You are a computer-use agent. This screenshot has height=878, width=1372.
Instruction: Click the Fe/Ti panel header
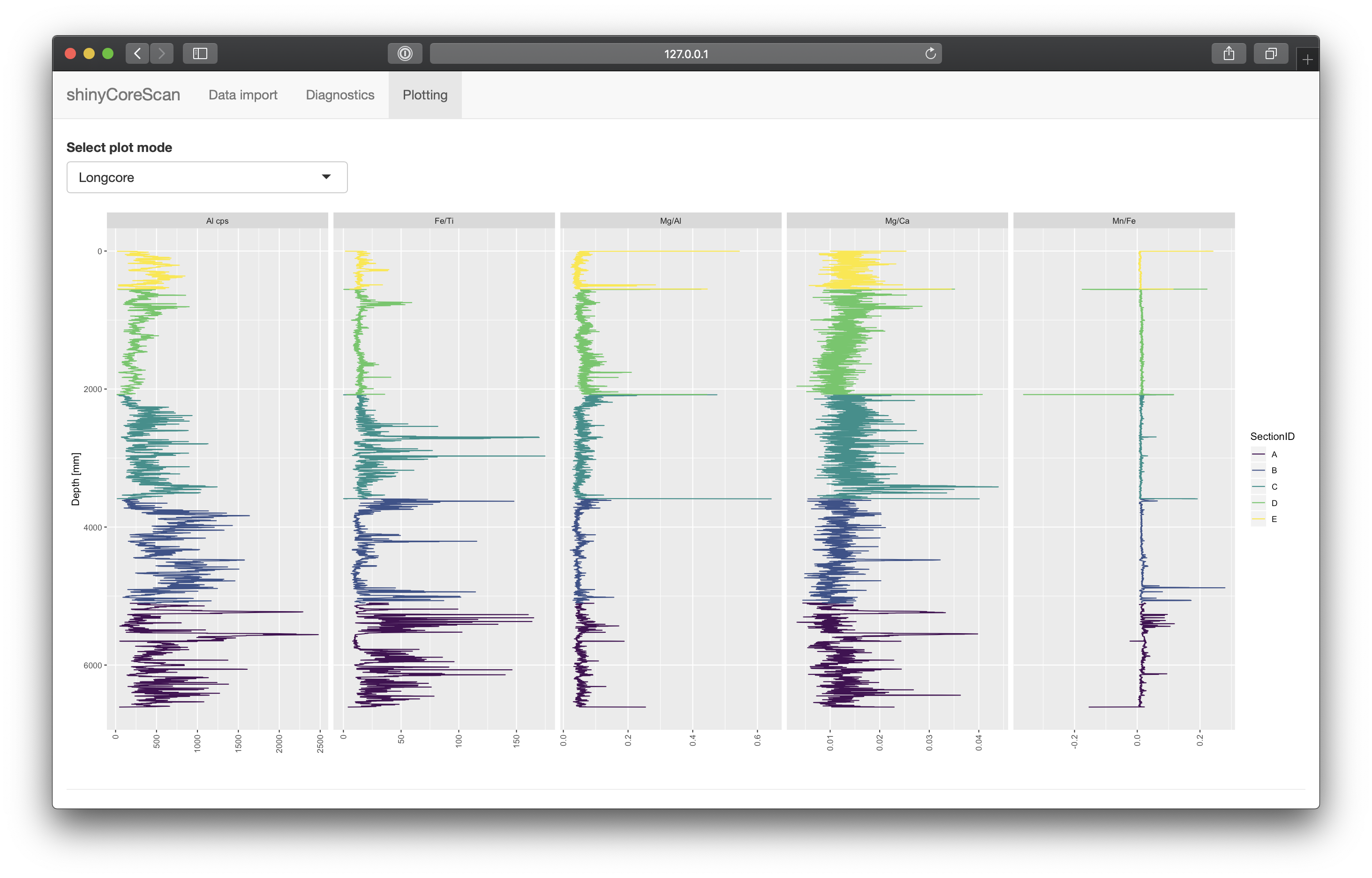click(444, 220)
